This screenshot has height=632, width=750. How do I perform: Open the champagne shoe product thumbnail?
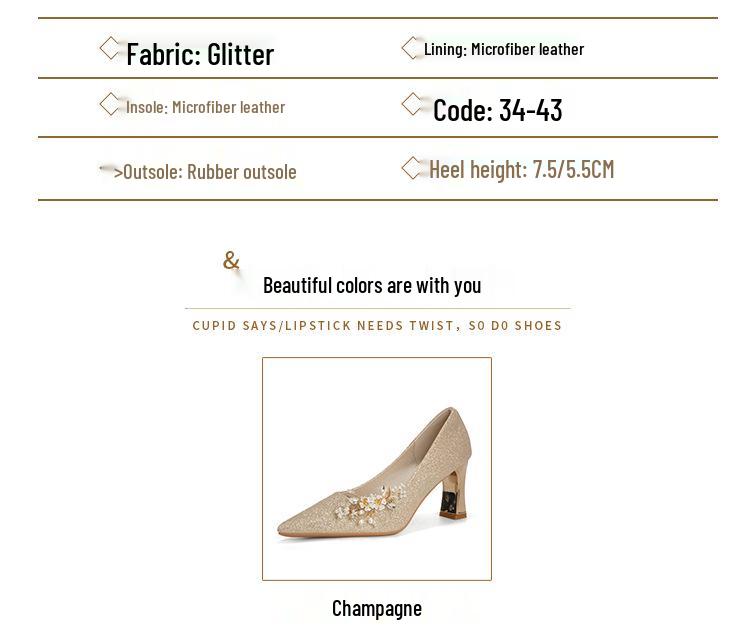pos(377,468)
